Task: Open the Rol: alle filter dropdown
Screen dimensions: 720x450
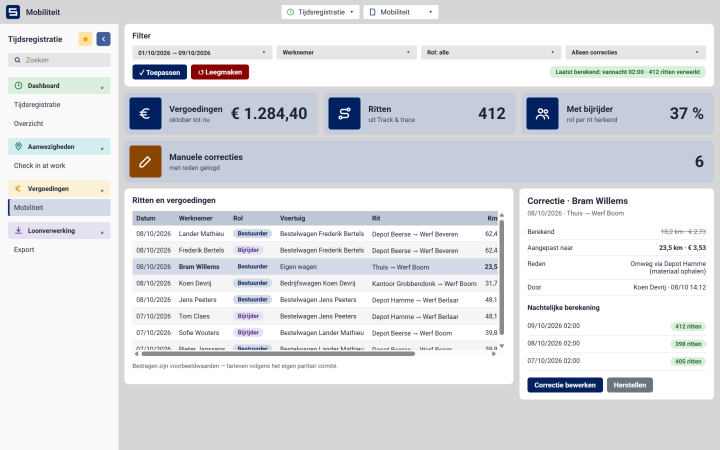Action: (x=491, y=52)
